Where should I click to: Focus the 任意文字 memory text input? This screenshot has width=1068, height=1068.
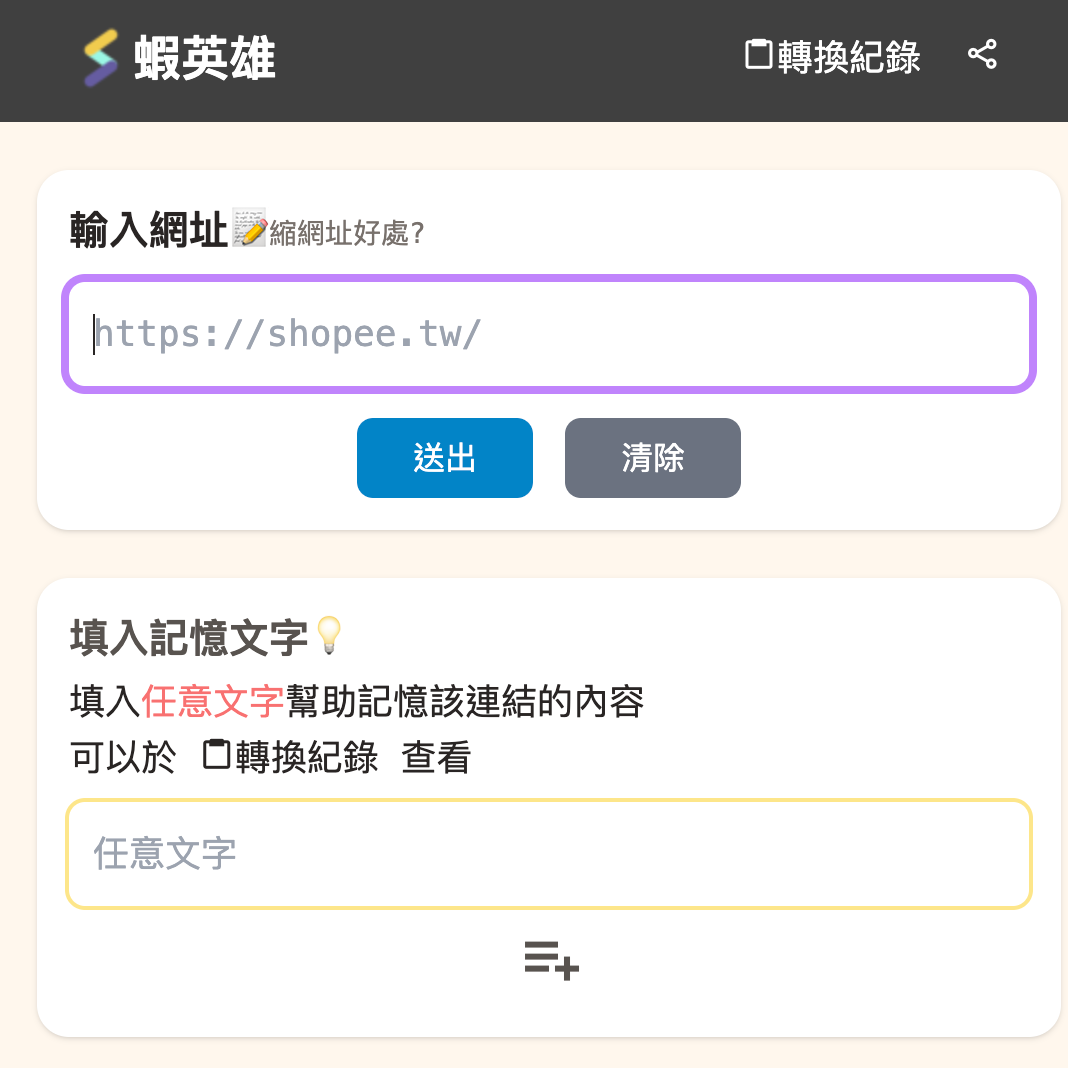548,854
